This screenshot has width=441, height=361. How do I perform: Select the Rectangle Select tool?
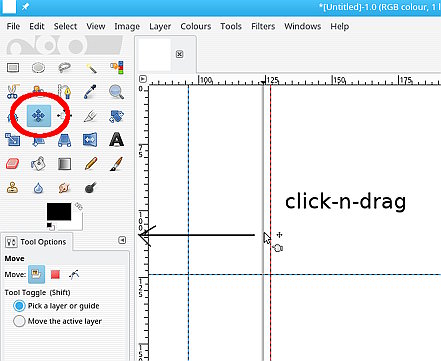(13, 68)
